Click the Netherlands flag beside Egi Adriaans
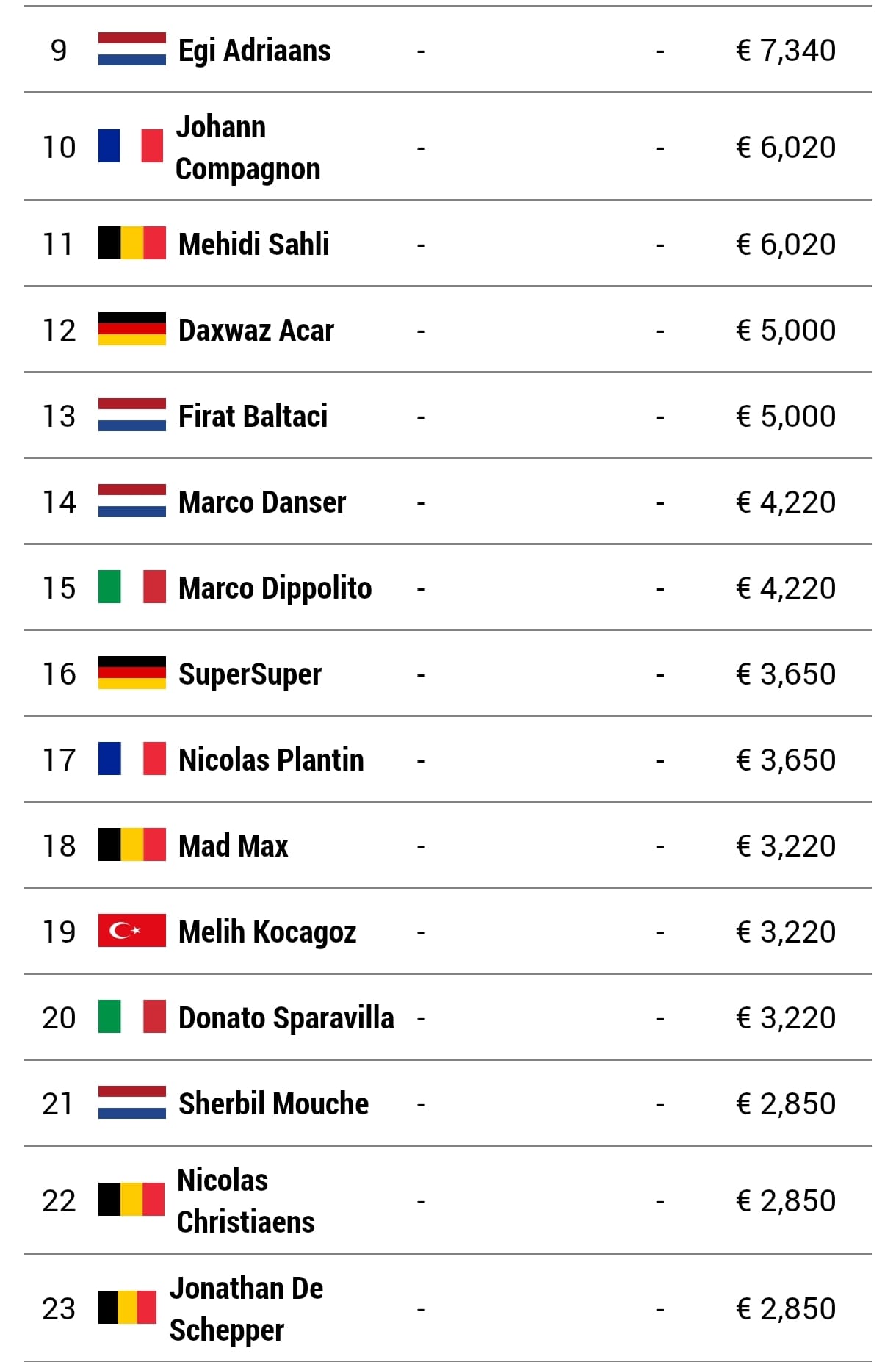 pos(132,50)
